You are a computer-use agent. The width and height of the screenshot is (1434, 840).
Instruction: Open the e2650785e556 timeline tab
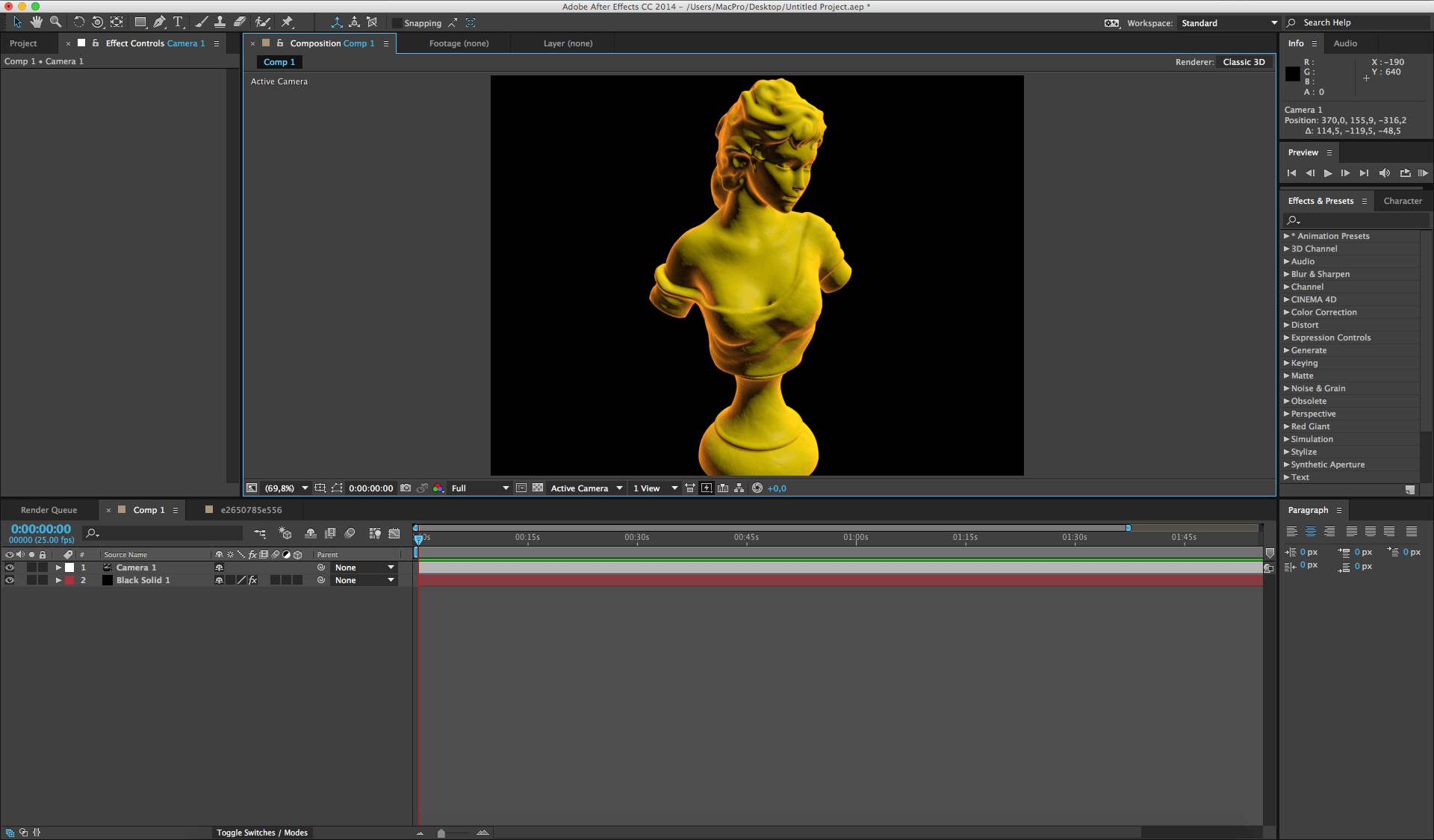tap(251, 510)
